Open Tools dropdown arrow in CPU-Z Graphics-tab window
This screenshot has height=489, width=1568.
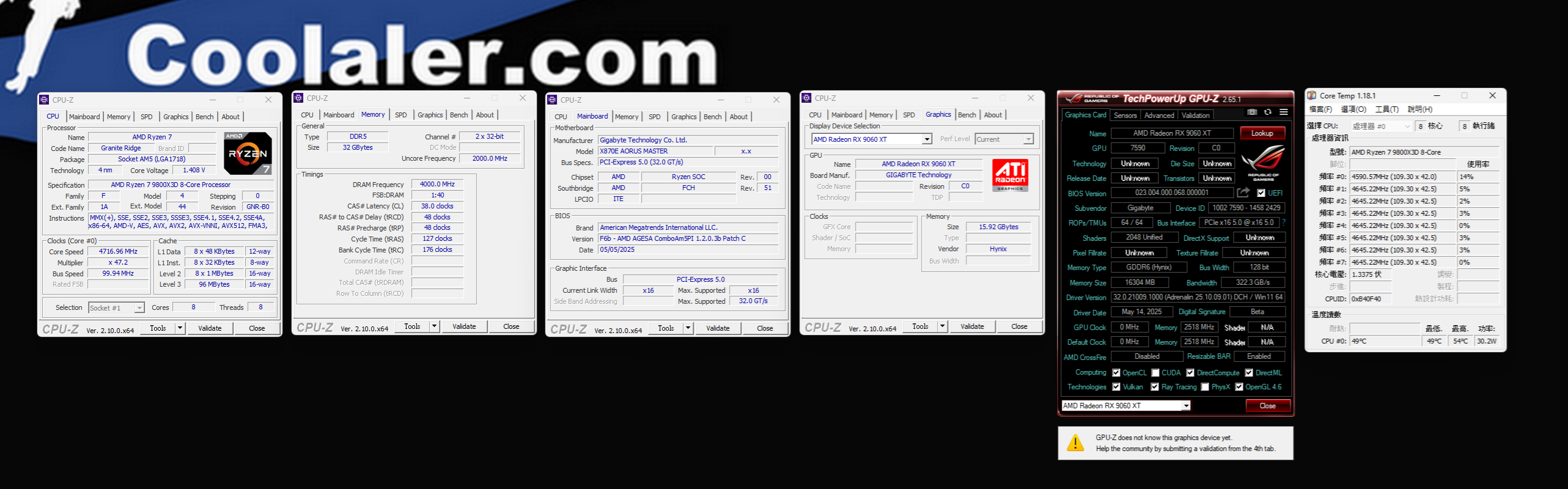click(943, 326)
